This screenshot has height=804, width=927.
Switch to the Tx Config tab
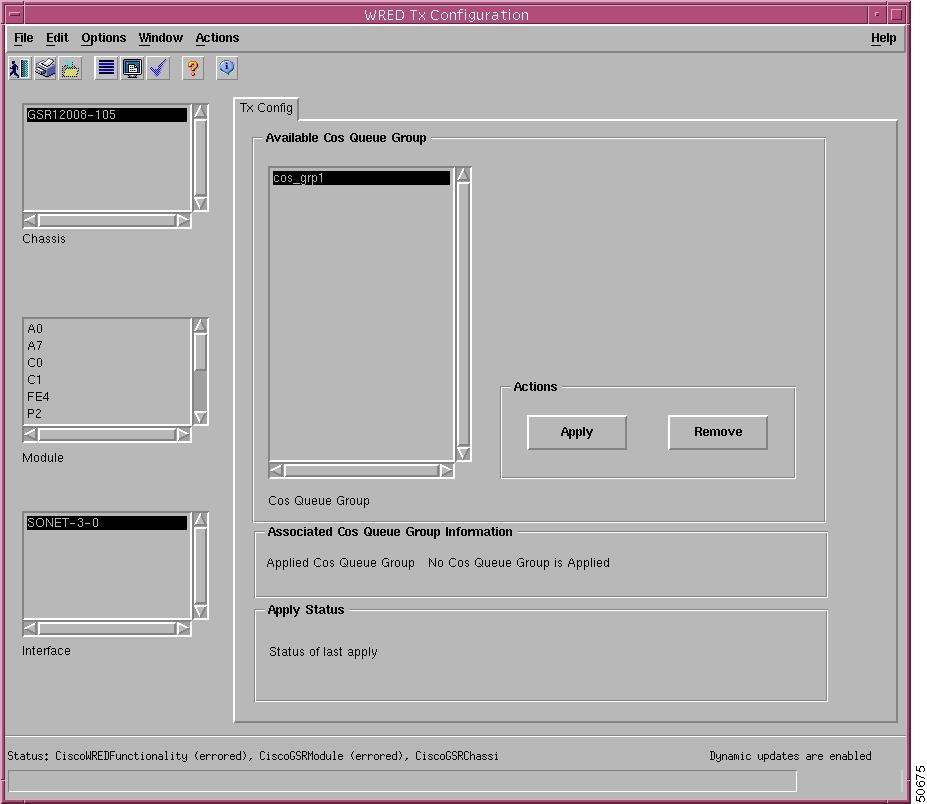pos(266,108)
